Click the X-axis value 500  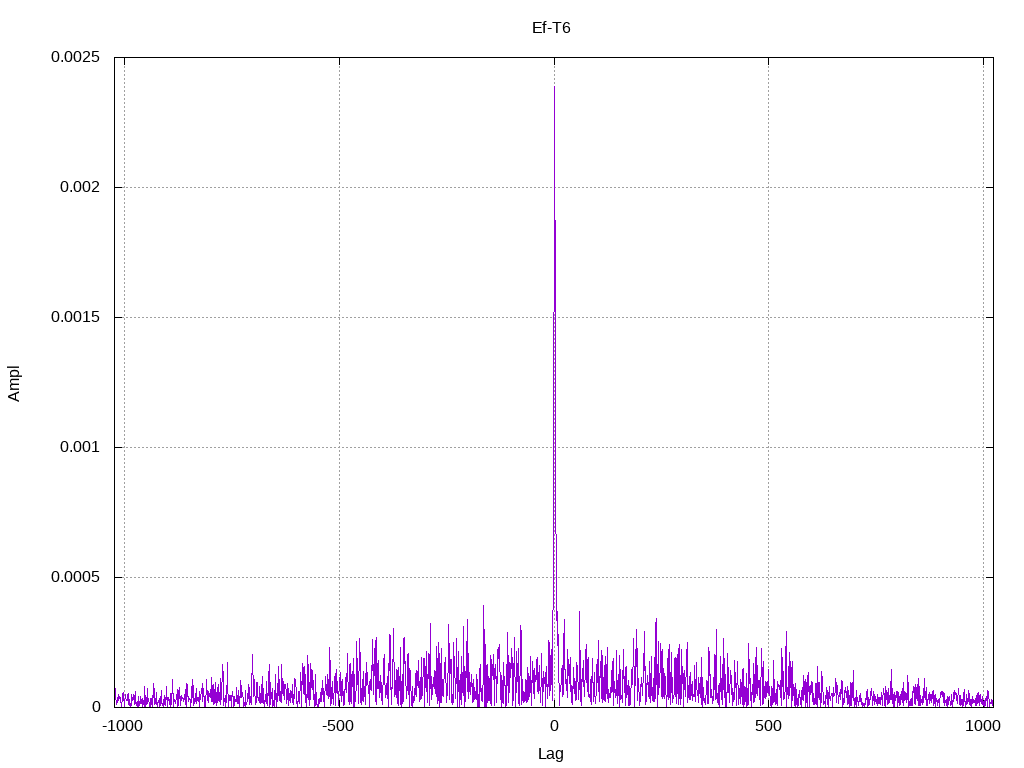coord(768,726)
